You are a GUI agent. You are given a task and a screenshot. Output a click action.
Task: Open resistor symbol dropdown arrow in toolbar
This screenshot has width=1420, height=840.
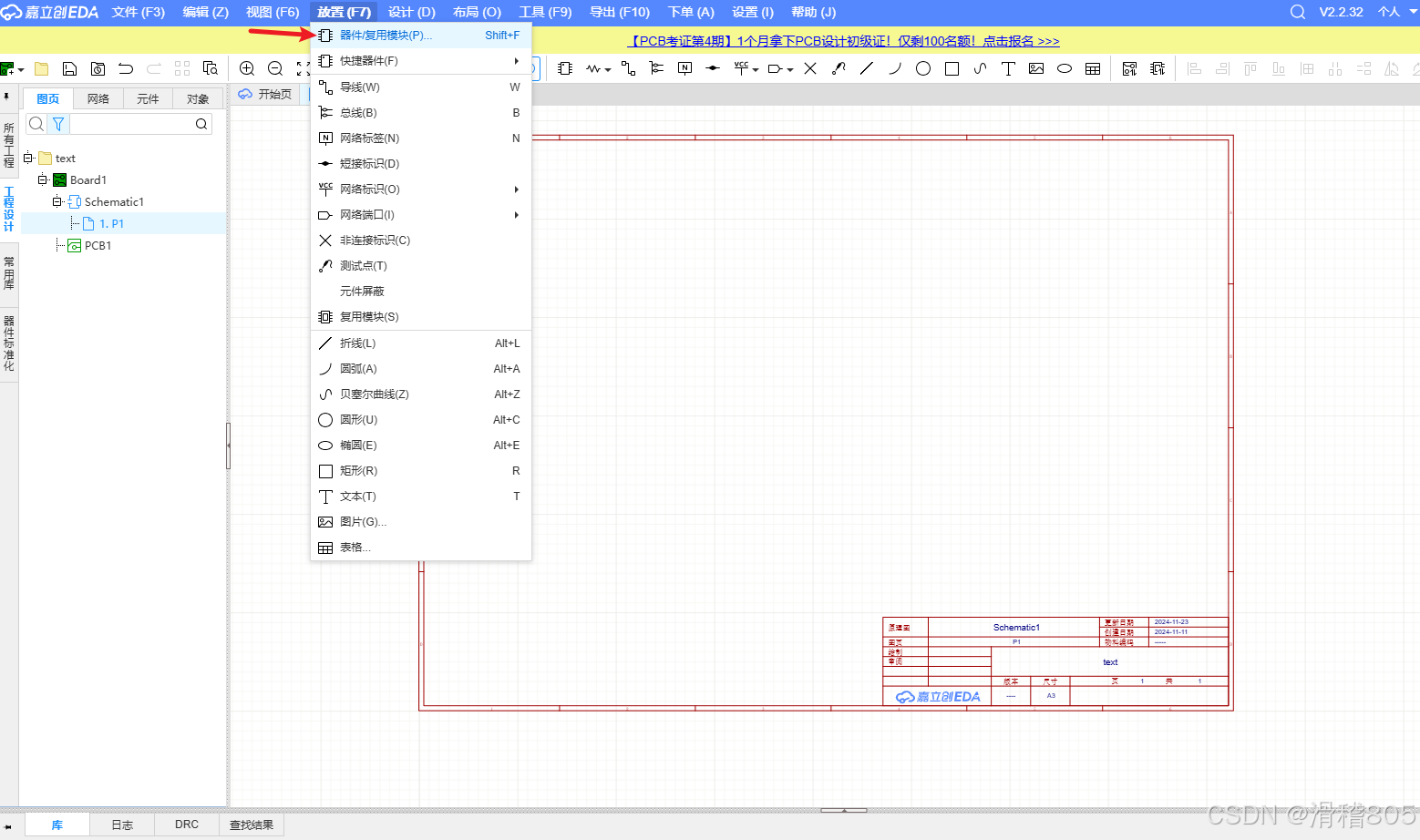tap(608, 70)
